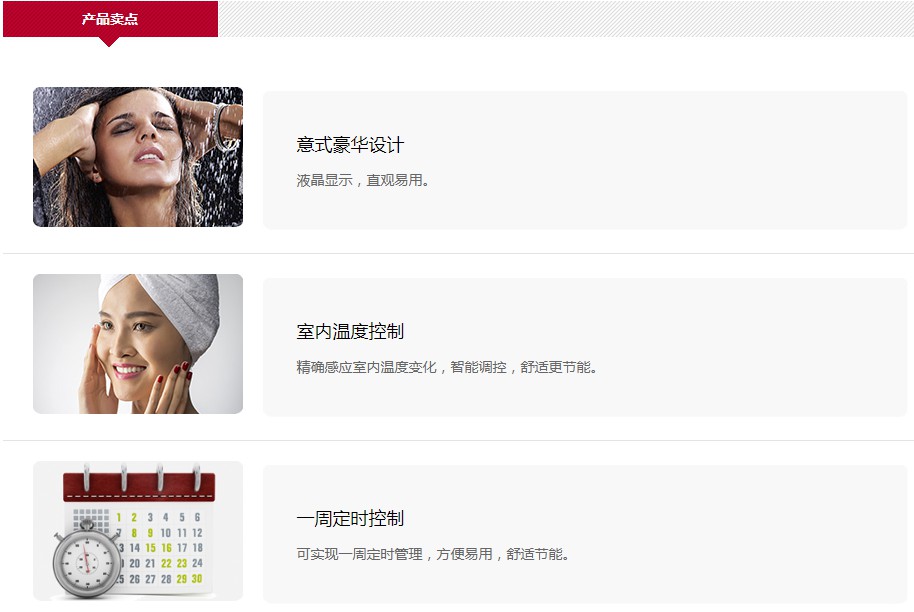
Task: Select the 产品卖点 tab header
Action: tap(110, 19)
